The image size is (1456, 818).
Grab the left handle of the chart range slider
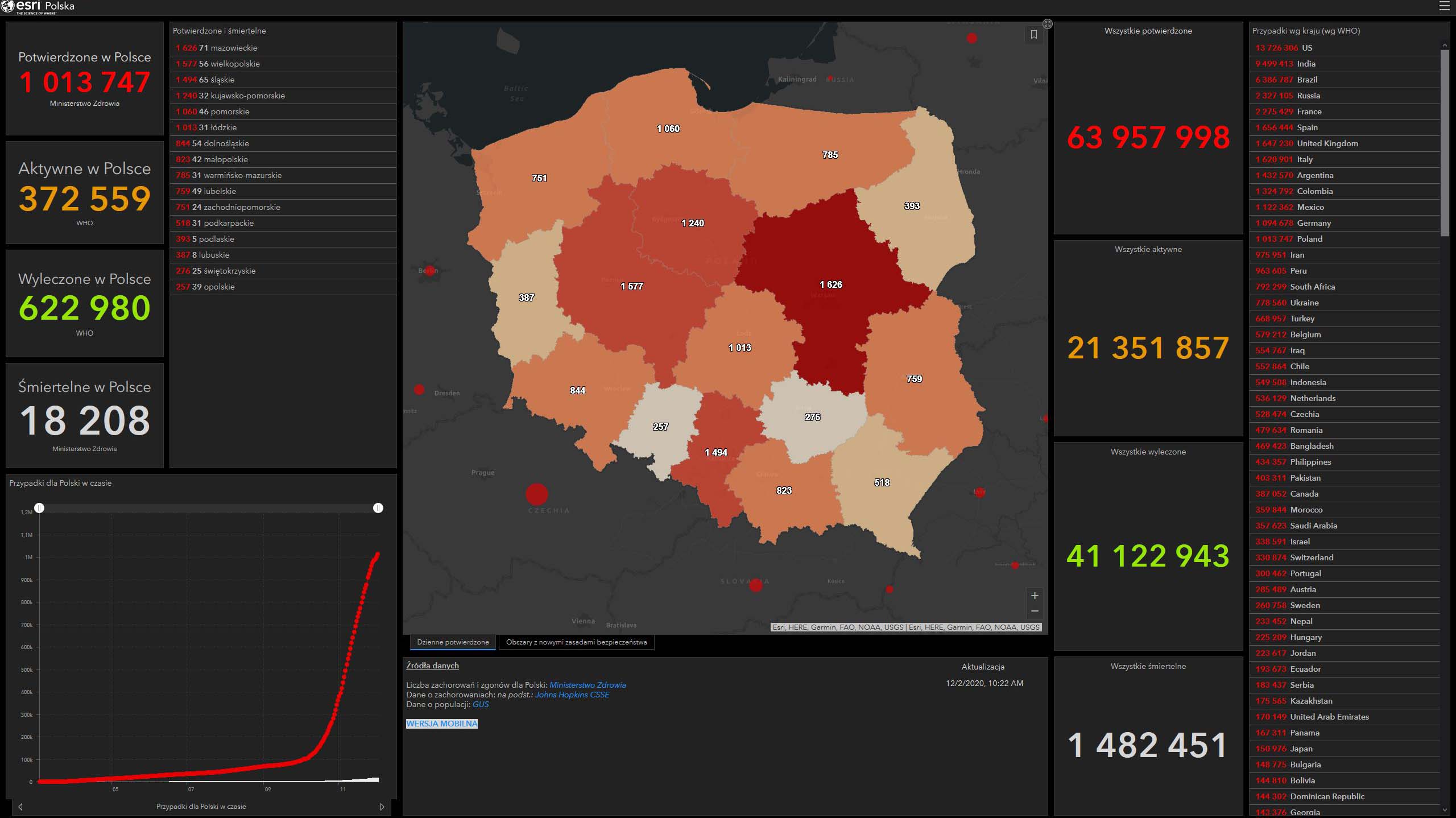pos(39,507)
